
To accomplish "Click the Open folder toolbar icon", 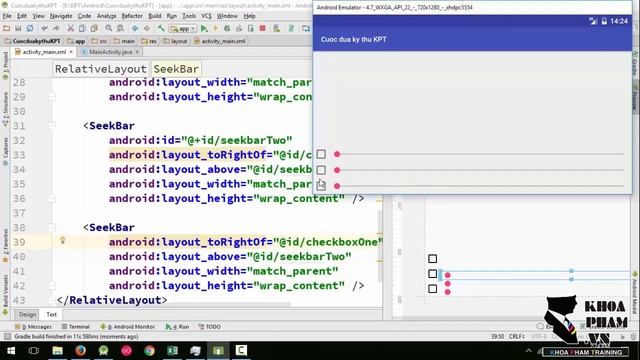I will point(6,28).
